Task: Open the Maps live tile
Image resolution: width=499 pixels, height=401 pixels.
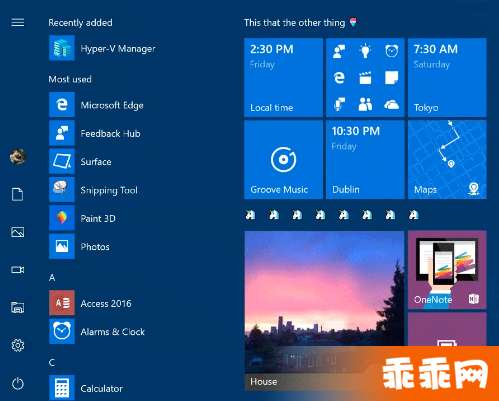Action: 447,160
